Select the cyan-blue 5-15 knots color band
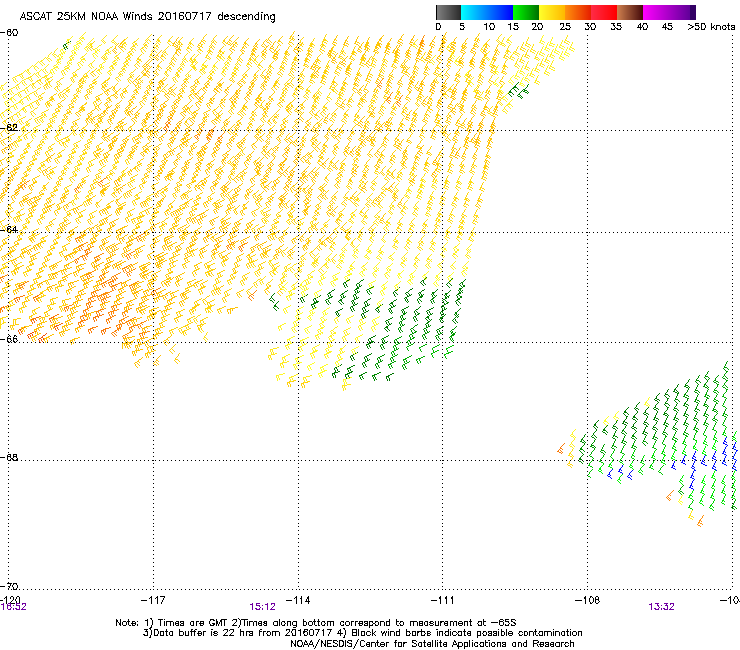 tap(487, 12)
